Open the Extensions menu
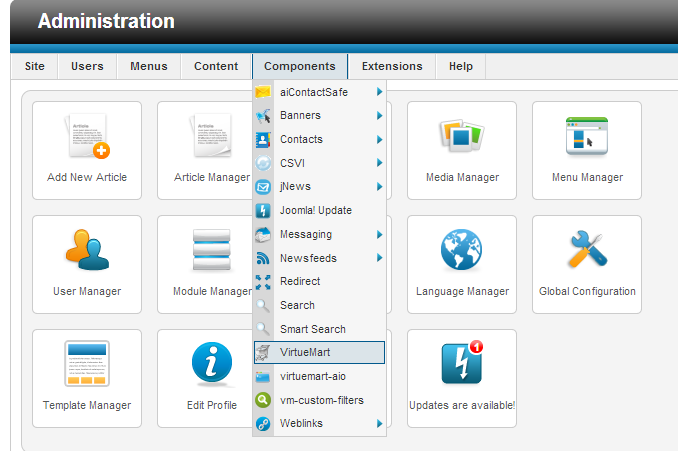The image size is (678, 451). point(392,66)
